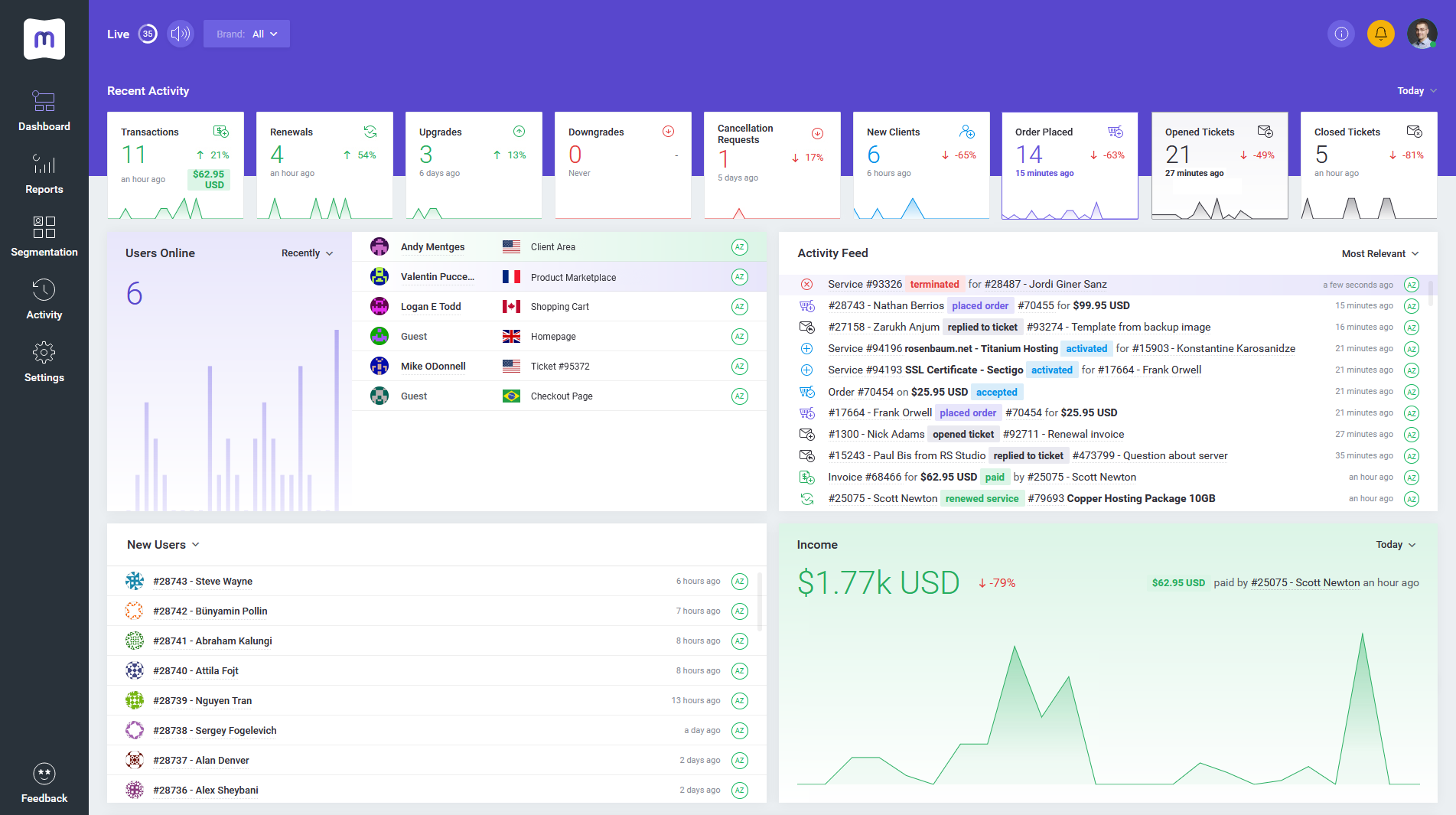This screenshot has width=1456, height=815.
Task: Click the AZ badge beside Andy Mentges
Action: pos(739,247)
